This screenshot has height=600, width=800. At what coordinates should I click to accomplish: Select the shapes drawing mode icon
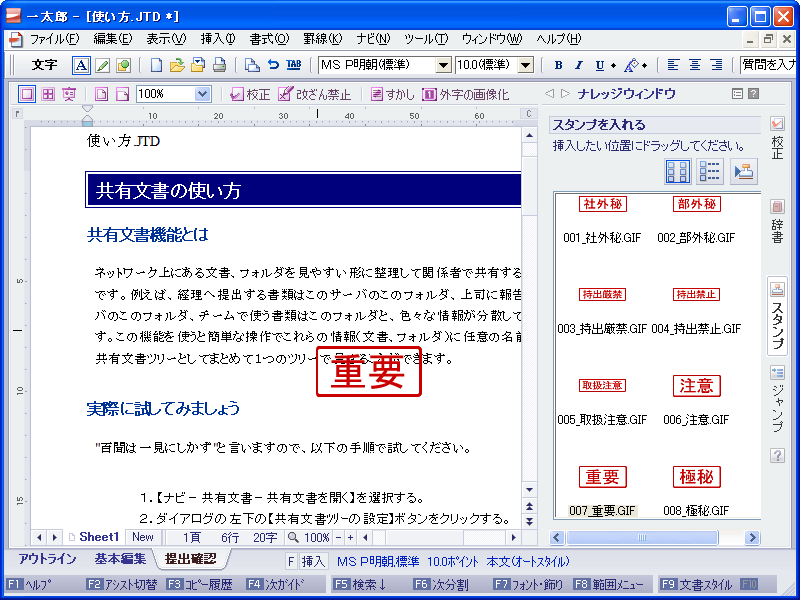(123, 65)
